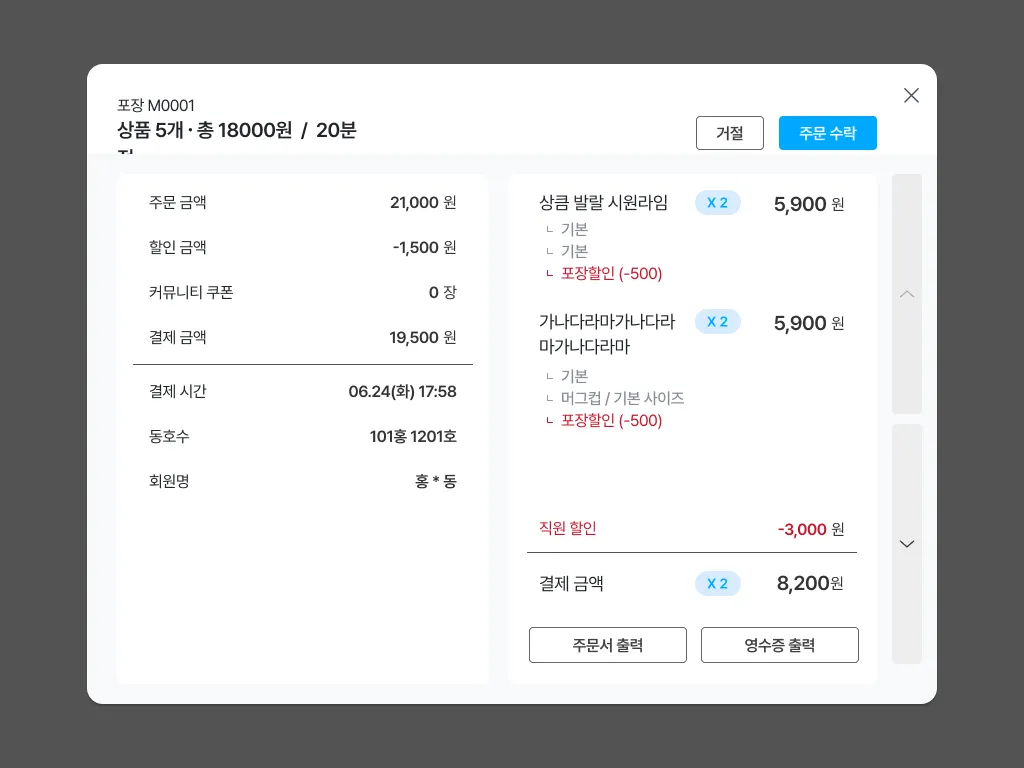Click the 포장 M0001 order number
Screen dimensions: 1024x768
tap(156, 105)
